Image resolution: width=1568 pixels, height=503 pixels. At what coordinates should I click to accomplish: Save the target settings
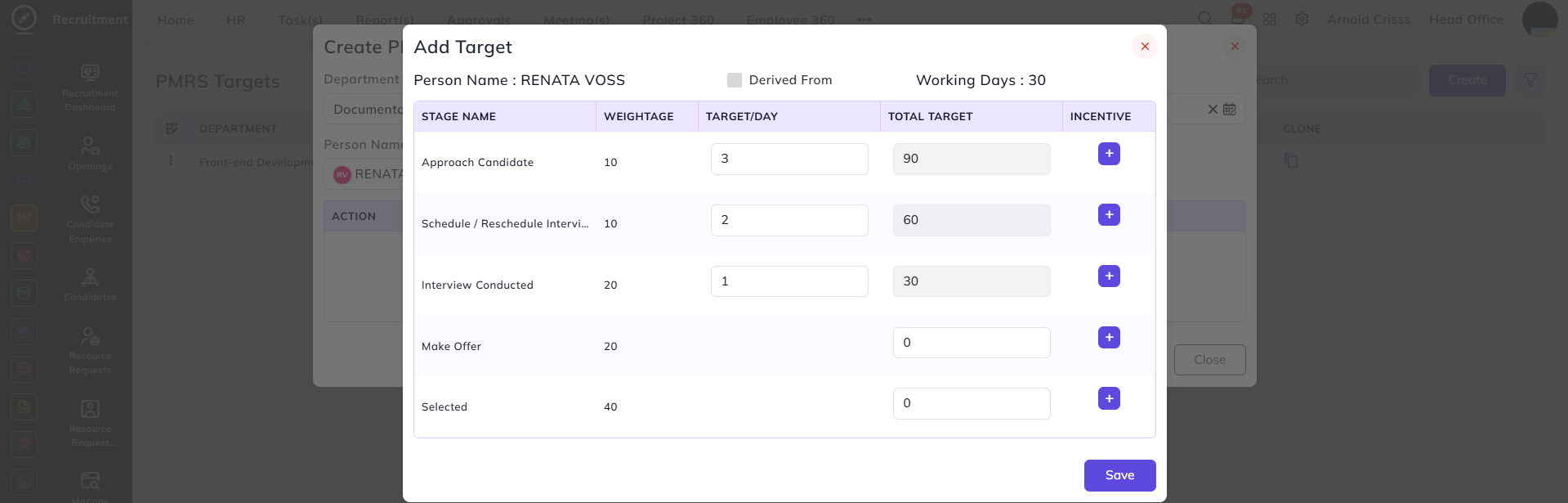1119,475
